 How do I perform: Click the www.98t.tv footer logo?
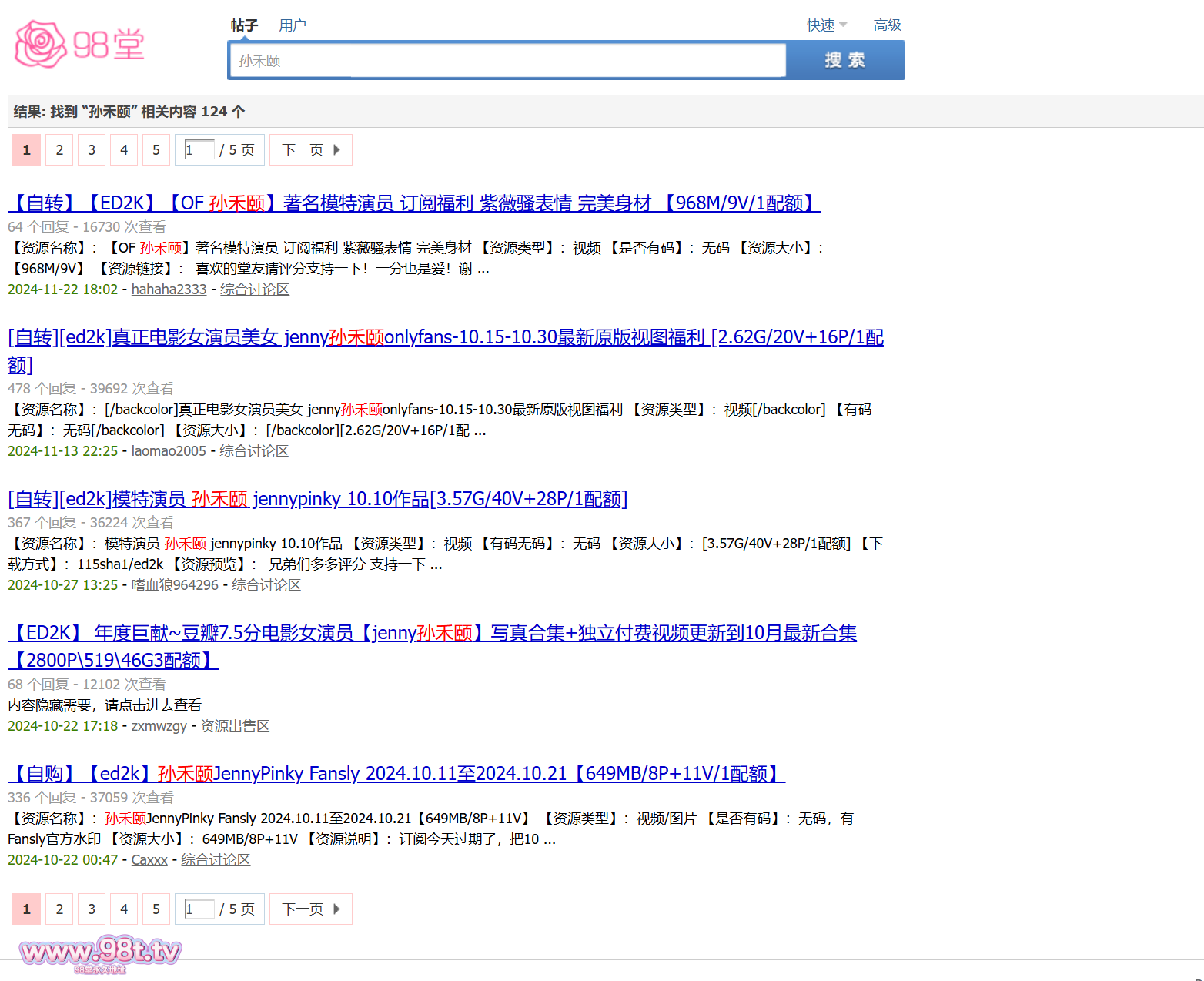(x=100, y=955)
